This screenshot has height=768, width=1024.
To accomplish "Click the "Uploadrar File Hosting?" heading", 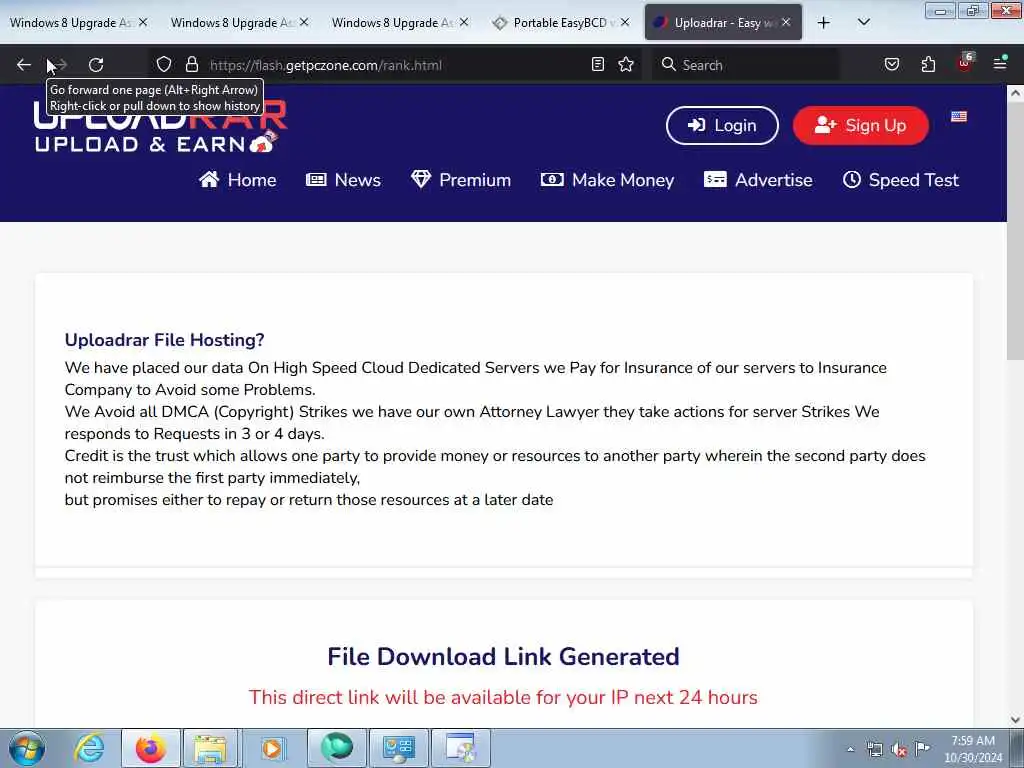I will pos(165,340).
